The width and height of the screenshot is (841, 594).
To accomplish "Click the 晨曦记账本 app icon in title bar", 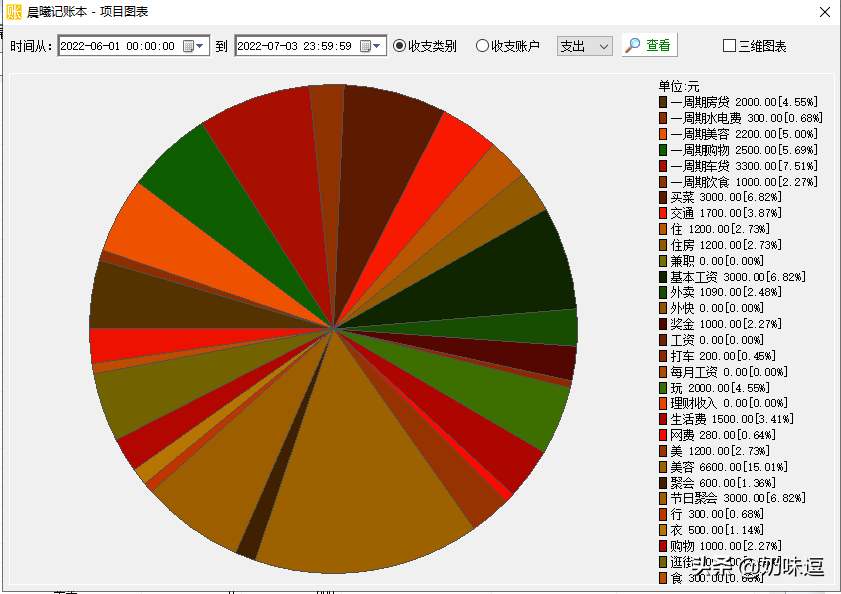I will coord(14,12).
